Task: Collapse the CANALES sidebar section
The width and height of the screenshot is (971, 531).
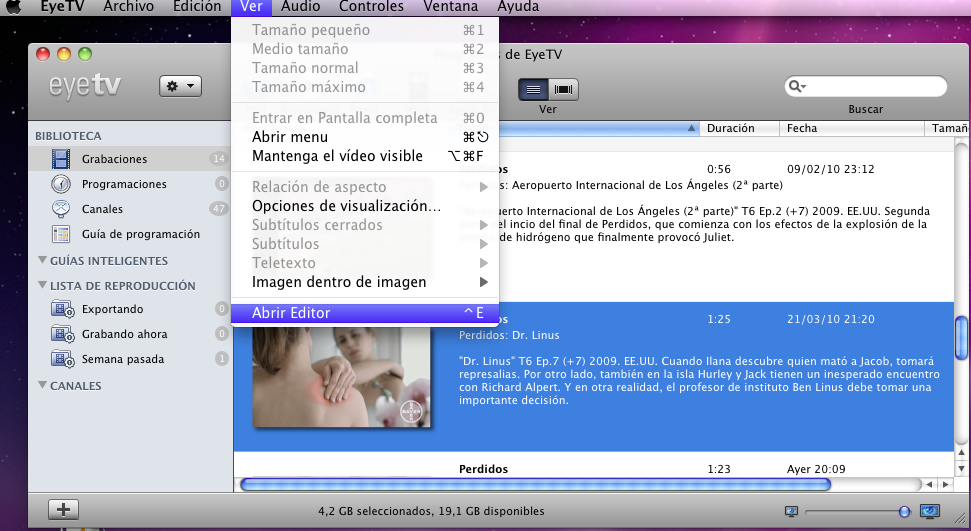Action: [x=42, y=385]
